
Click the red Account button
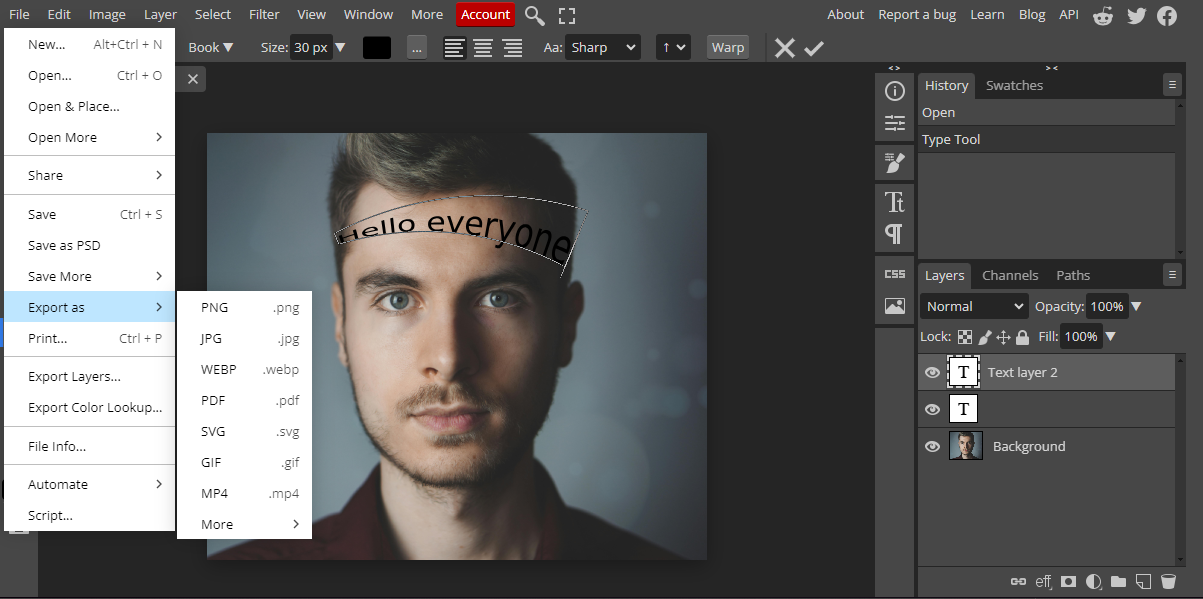coord(485,14)
